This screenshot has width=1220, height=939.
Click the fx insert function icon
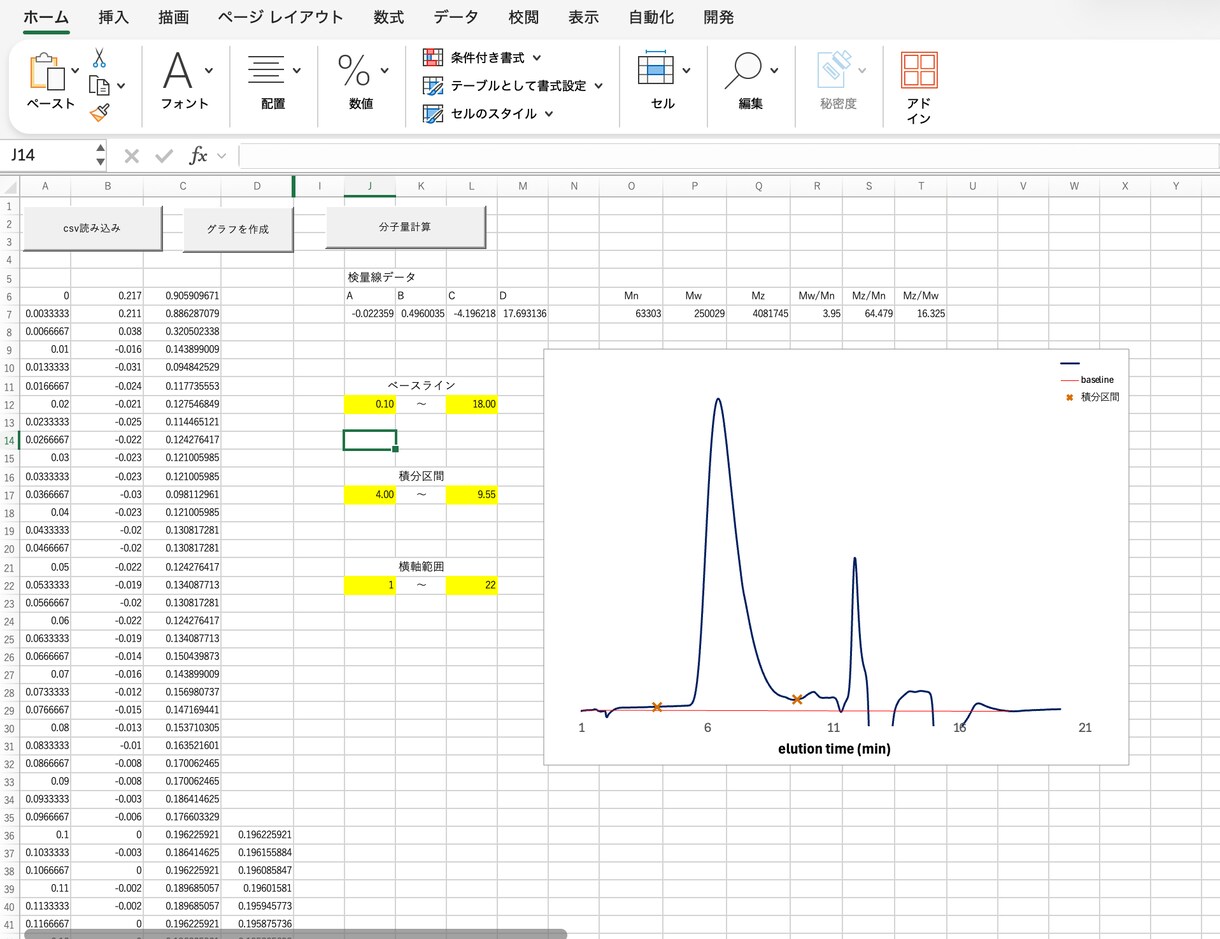click(x=198, y=155)
